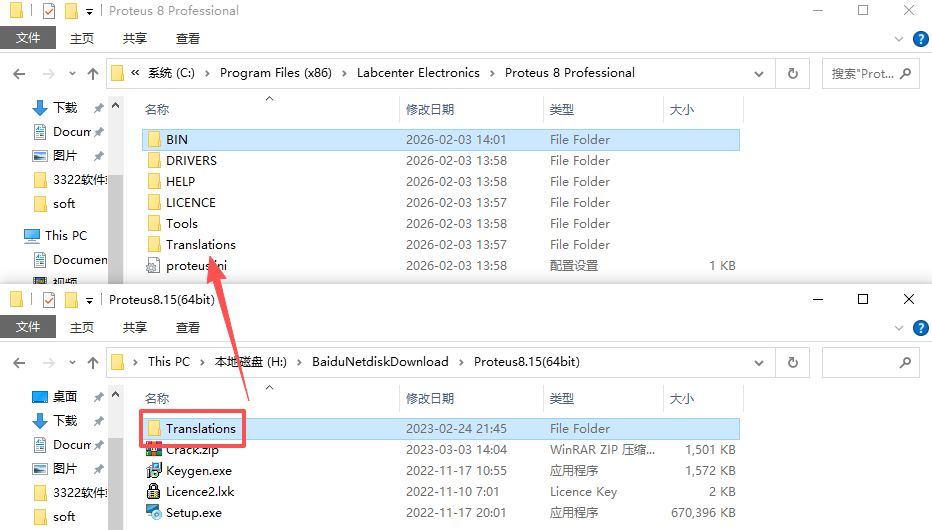932x530 pixels.
Task: Select the Keygen.exe application icon
Action: (154, 471)
